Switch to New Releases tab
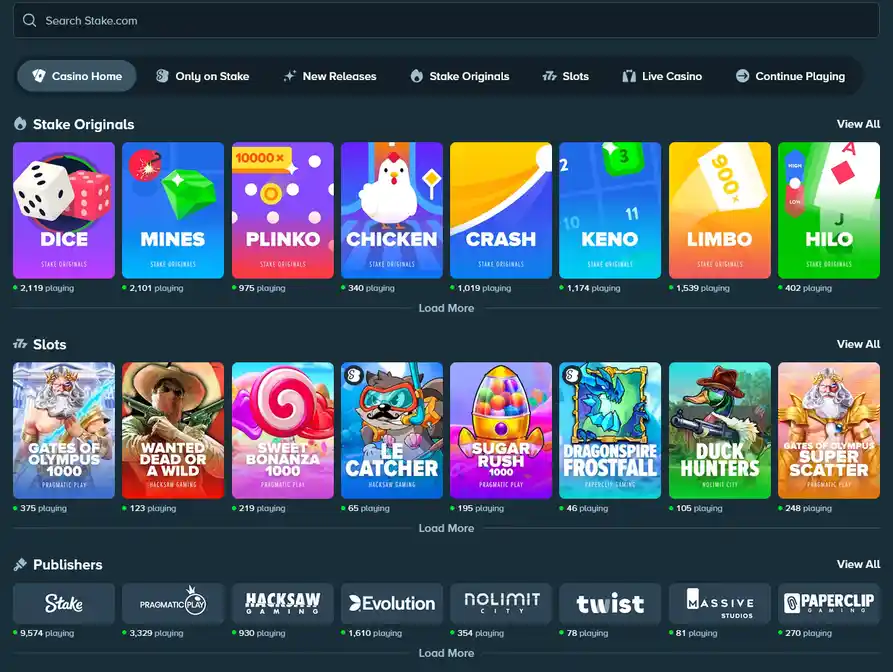This screenshot has width=893, height=672. point(330,76)
